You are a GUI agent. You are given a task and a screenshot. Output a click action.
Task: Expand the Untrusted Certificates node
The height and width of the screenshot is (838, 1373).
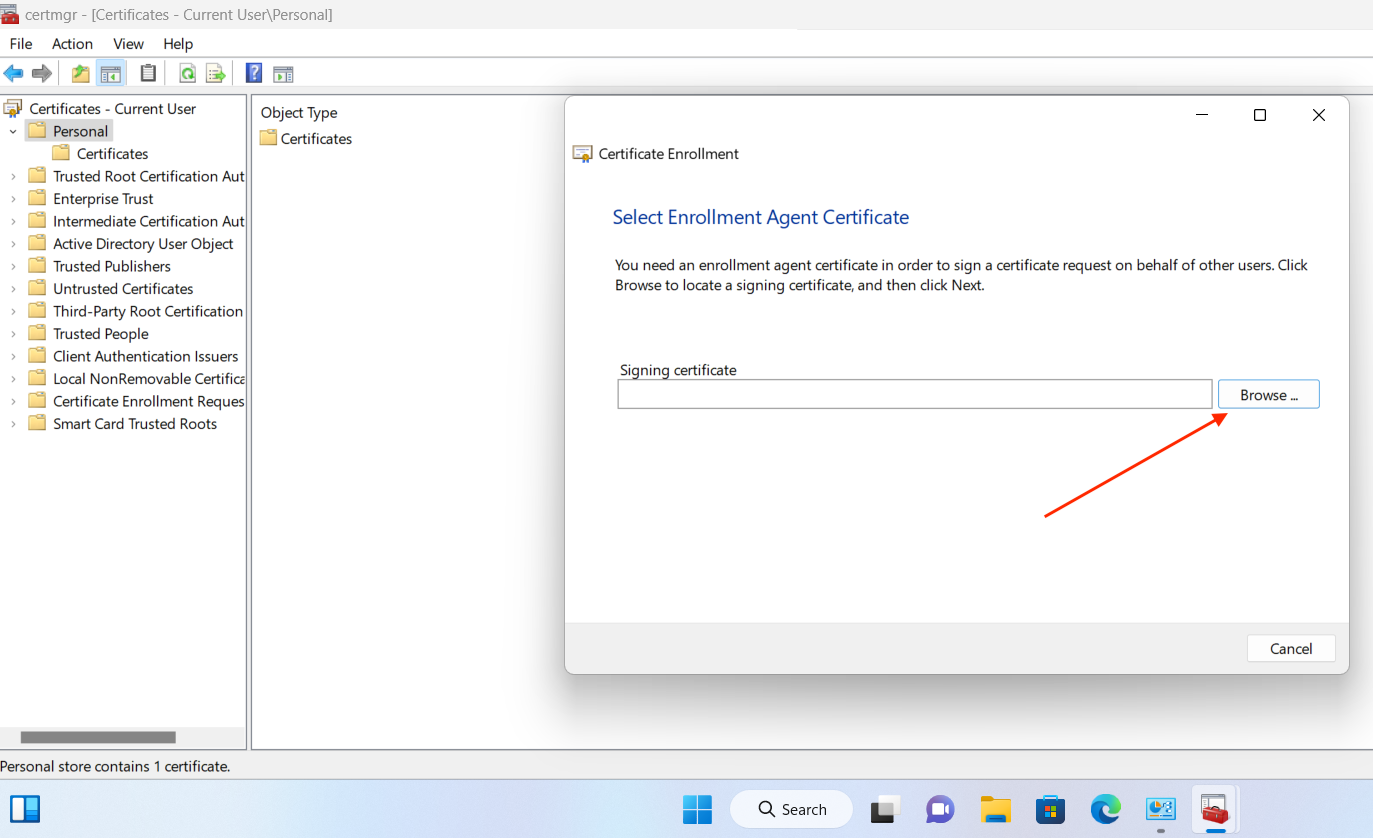point(13,289)
